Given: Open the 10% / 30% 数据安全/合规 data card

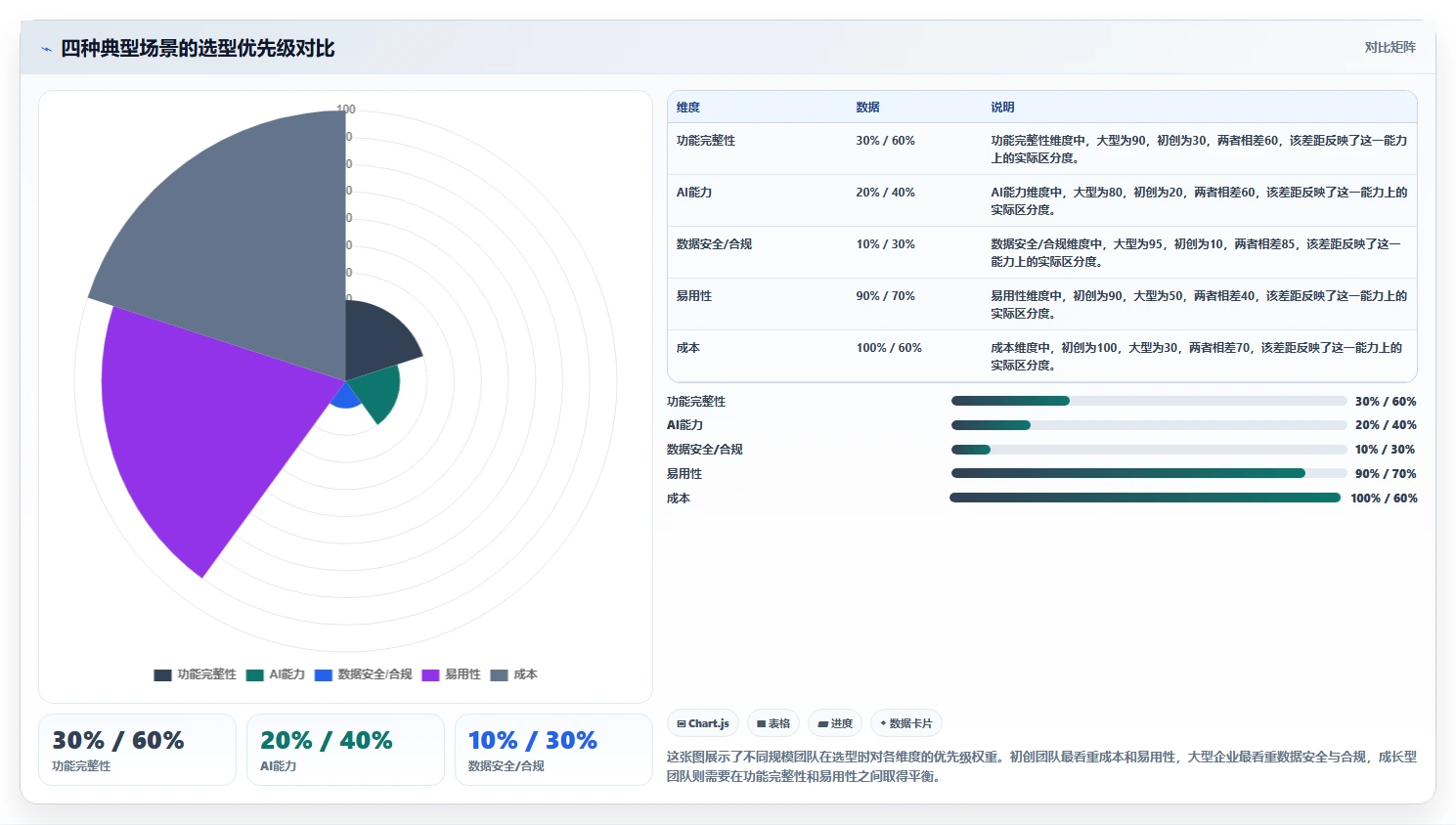Looking at the screenshot, I should tap(553, 750).
